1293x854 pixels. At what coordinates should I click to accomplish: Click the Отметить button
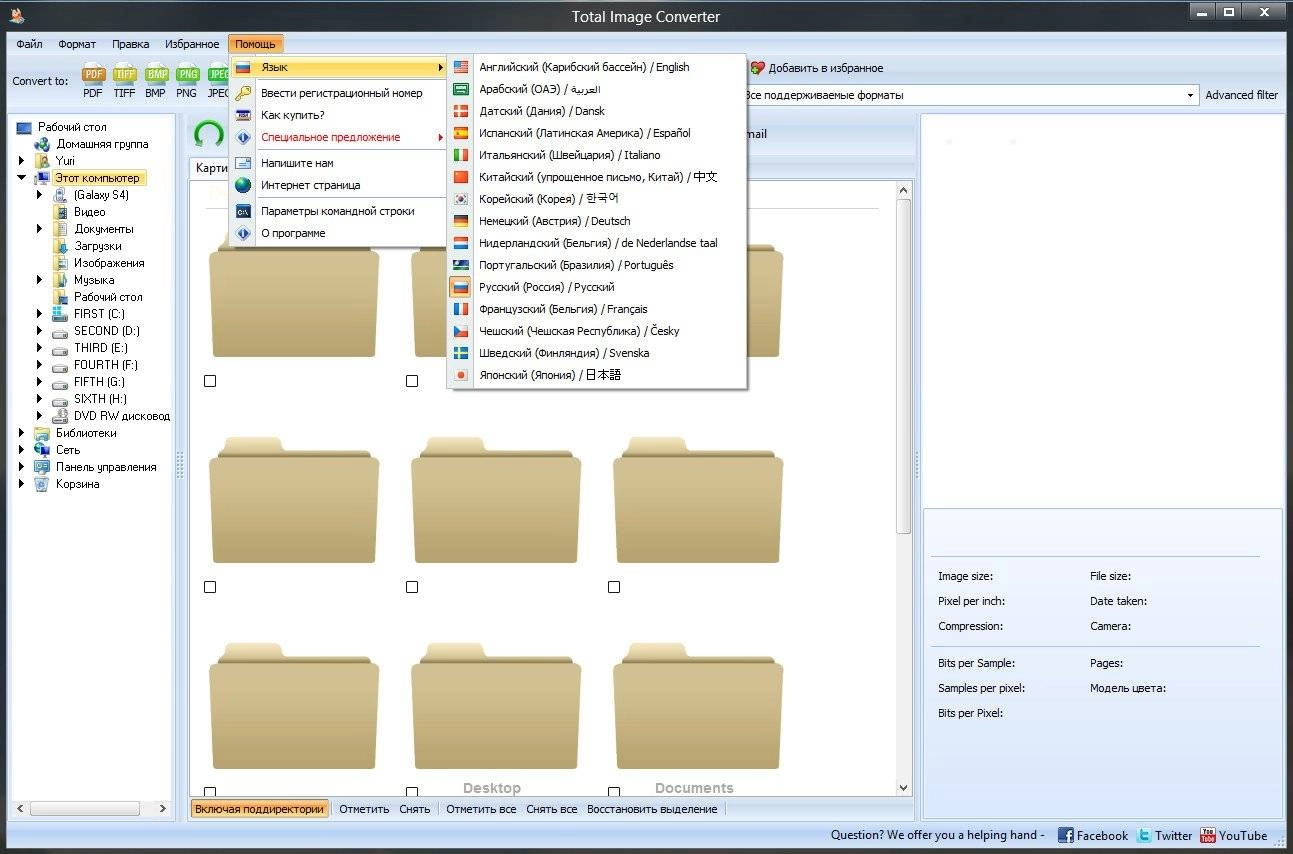[364, 809]
